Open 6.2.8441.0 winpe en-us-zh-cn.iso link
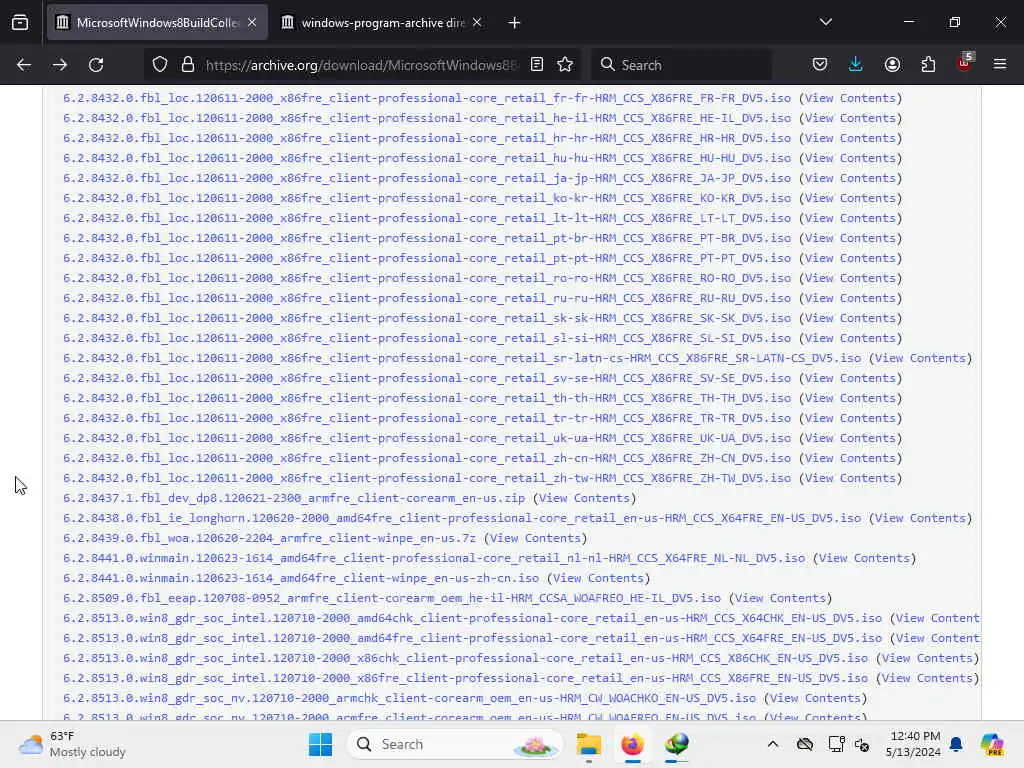The image size is (1024, 768). click(x=301, y=578)
